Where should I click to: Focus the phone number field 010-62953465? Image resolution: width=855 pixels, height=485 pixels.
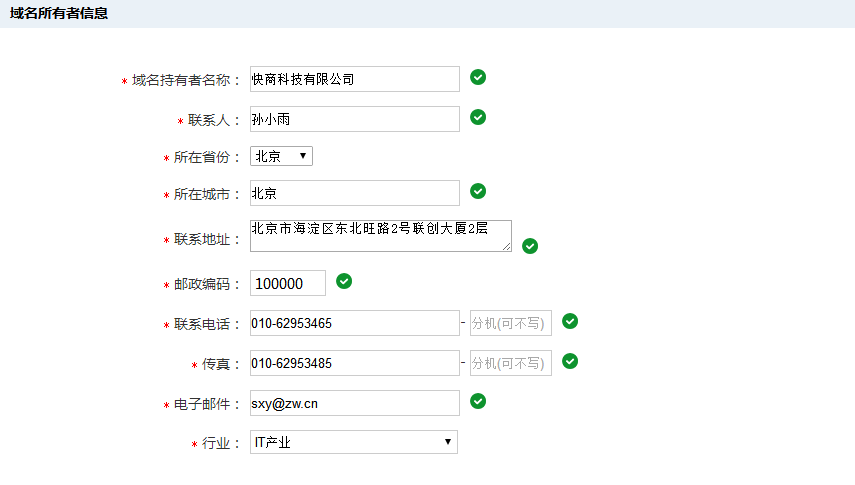pyautogui.click(x=355, y=323)
